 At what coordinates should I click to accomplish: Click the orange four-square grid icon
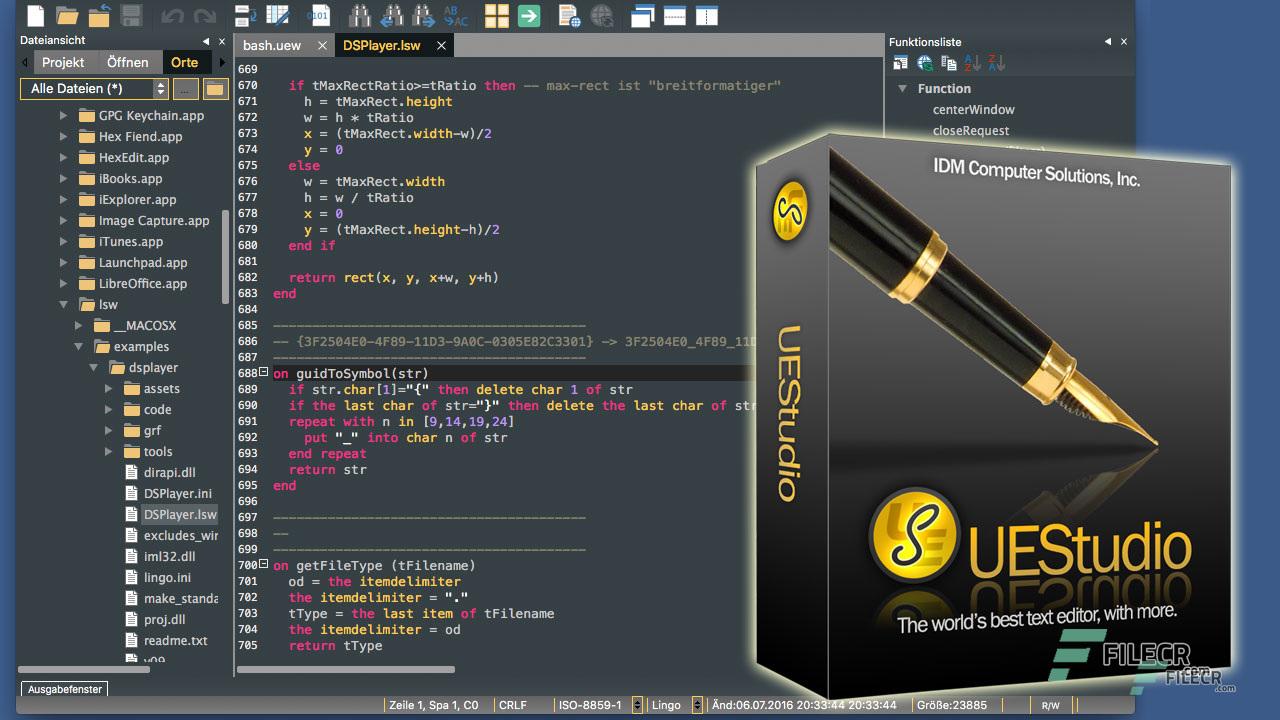[497, 15]
